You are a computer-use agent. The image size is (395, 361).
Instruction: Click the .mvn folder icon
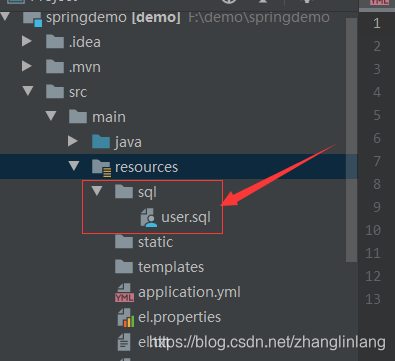(x=55, y=66)
